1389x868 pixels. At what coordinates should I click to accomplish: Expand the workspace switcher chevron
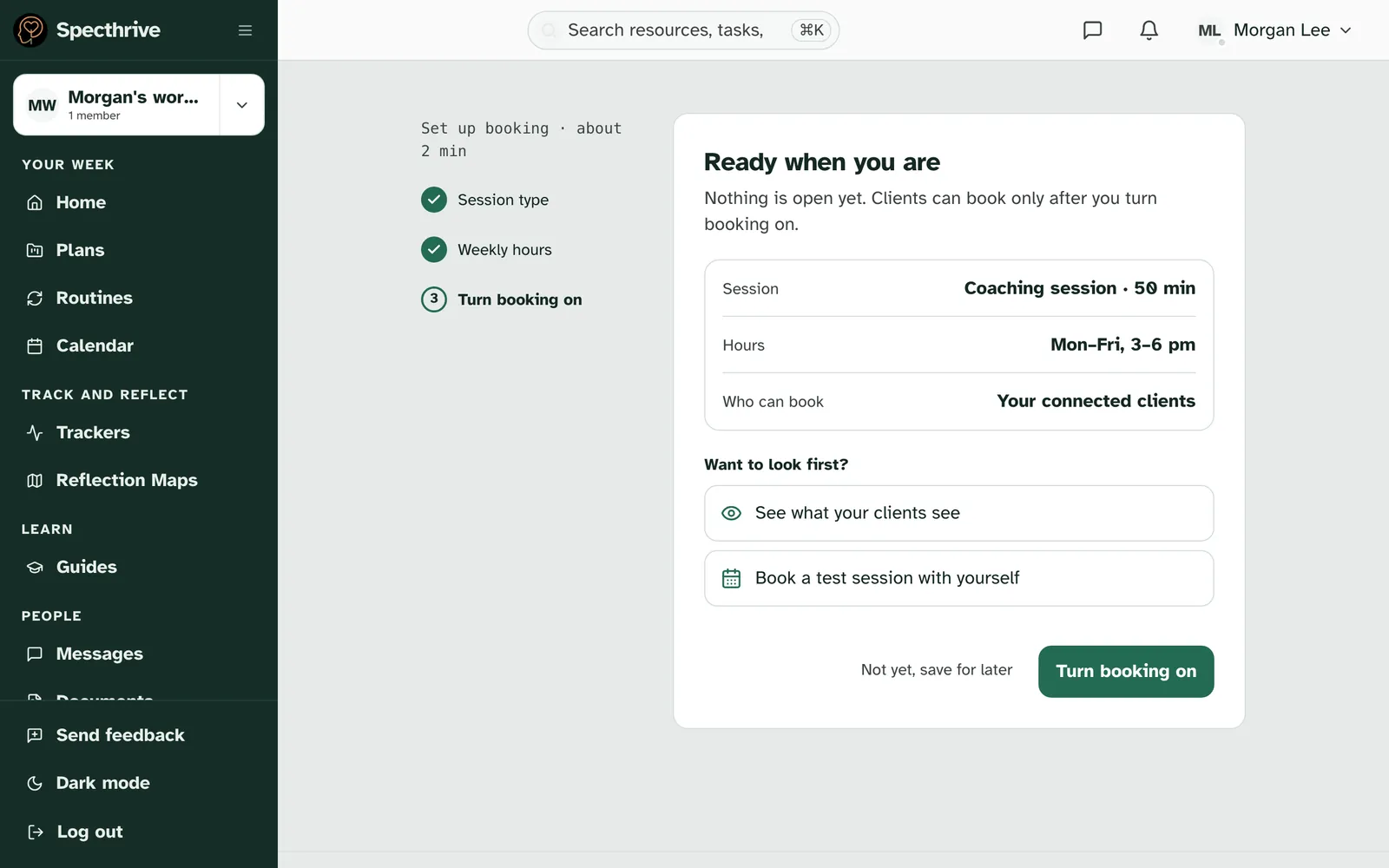242,105
